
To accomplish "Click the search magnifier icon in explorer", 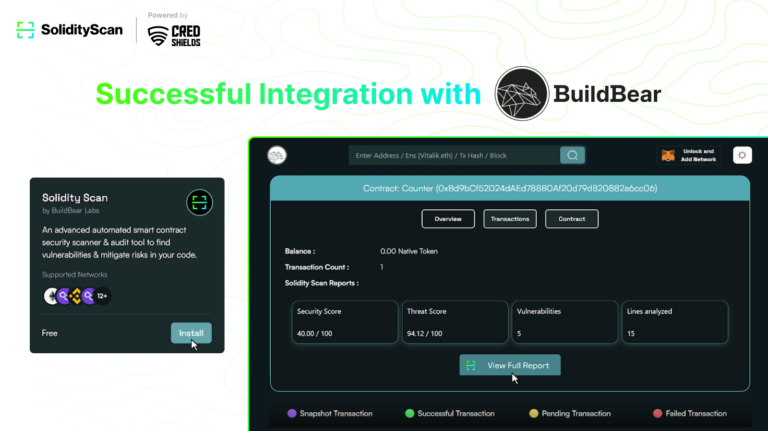I will click(x=572, y=155).
